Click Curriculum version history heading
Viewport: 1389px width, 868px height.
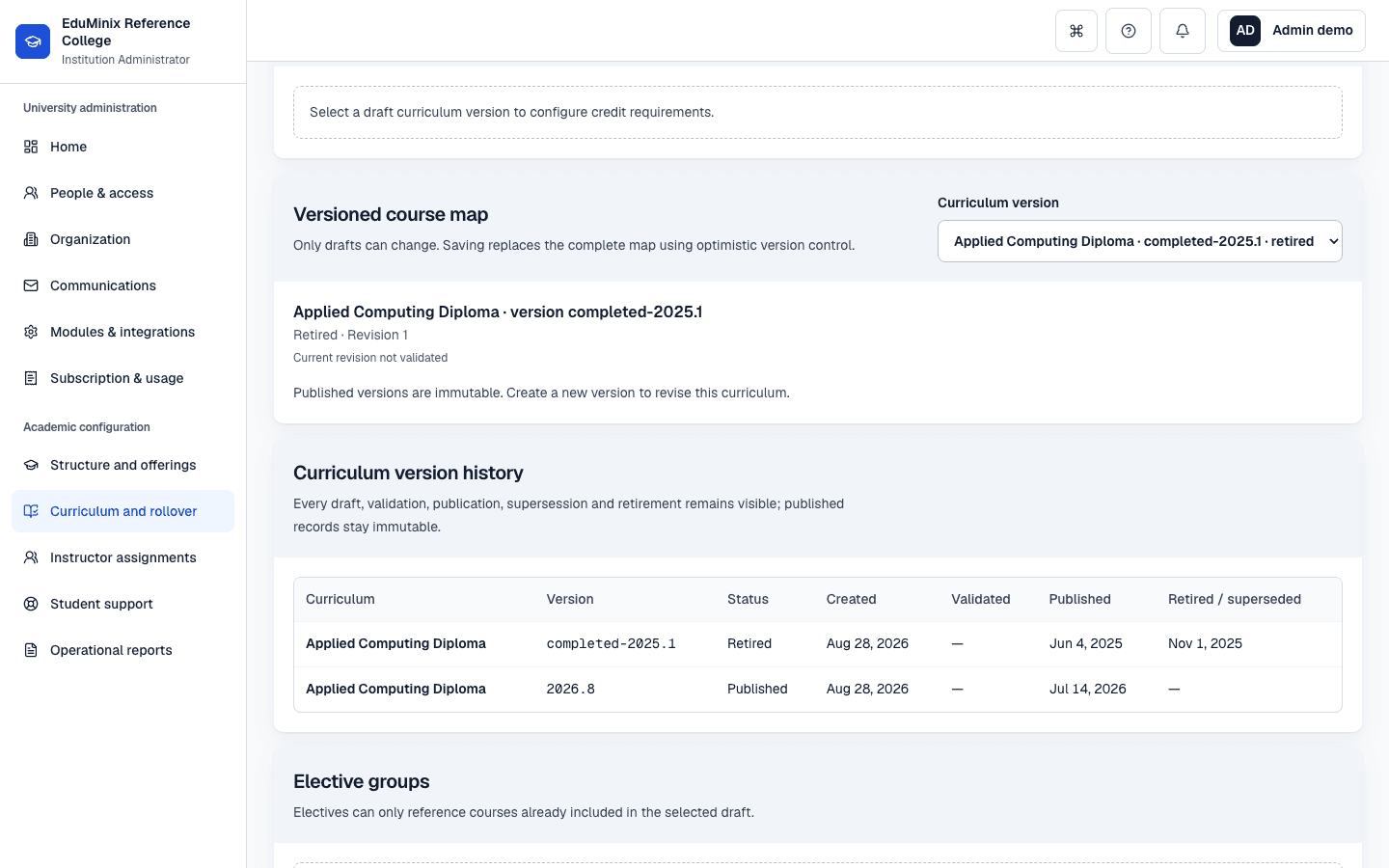click(408, 473)
